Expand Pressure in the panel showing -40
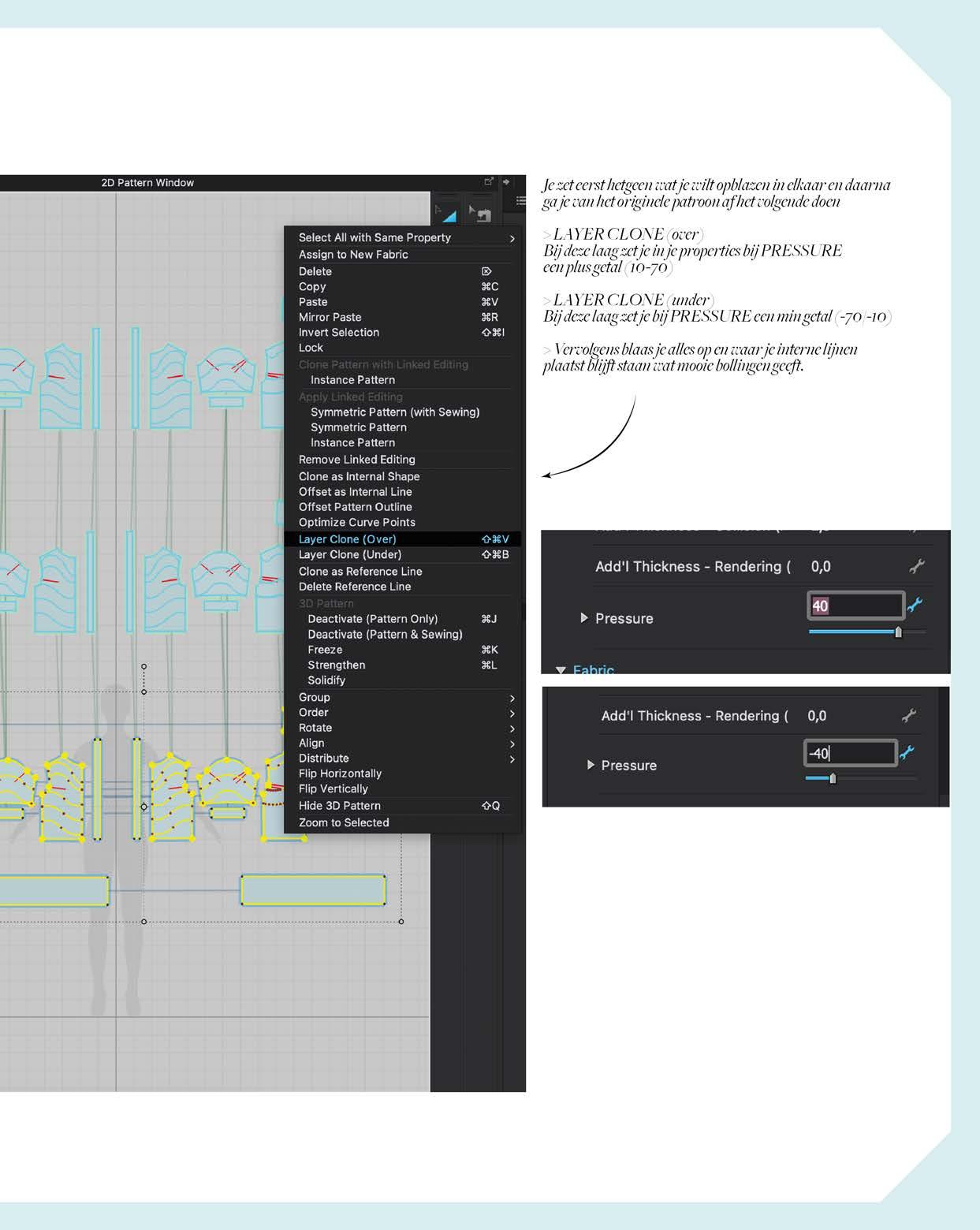980x1230 pixels. (x=591, y=765)
